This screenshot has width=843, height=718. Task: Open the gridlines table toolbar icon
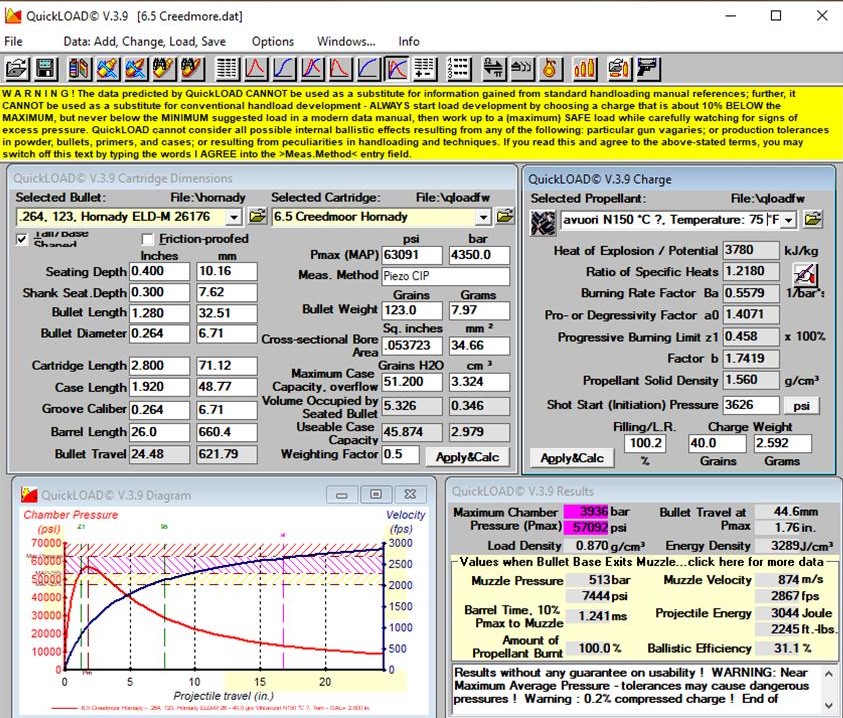click(x=227, y=69)
